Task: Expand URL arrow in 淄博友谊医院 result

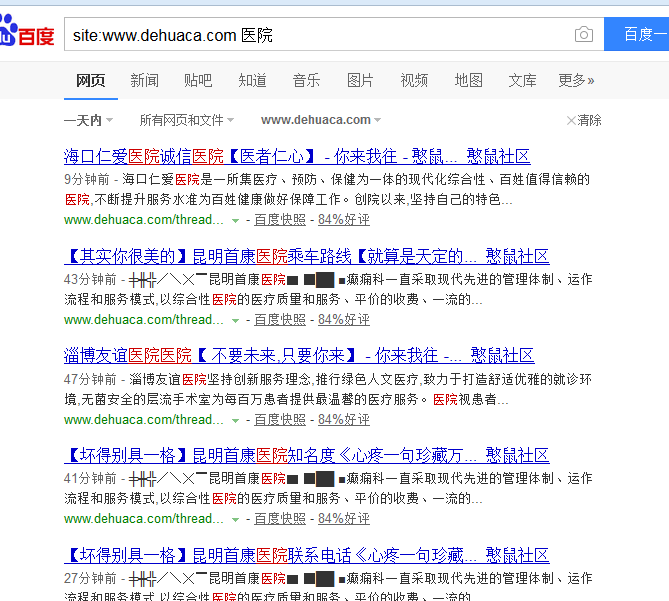Action: (235, 421)
